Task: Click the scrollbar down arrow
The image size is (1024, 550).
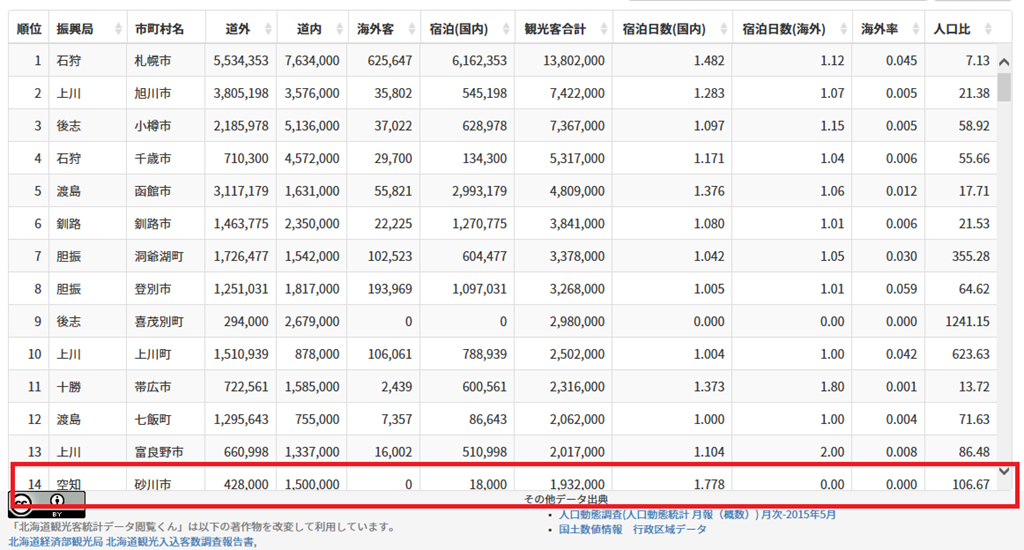Action: pos(1004,471)
